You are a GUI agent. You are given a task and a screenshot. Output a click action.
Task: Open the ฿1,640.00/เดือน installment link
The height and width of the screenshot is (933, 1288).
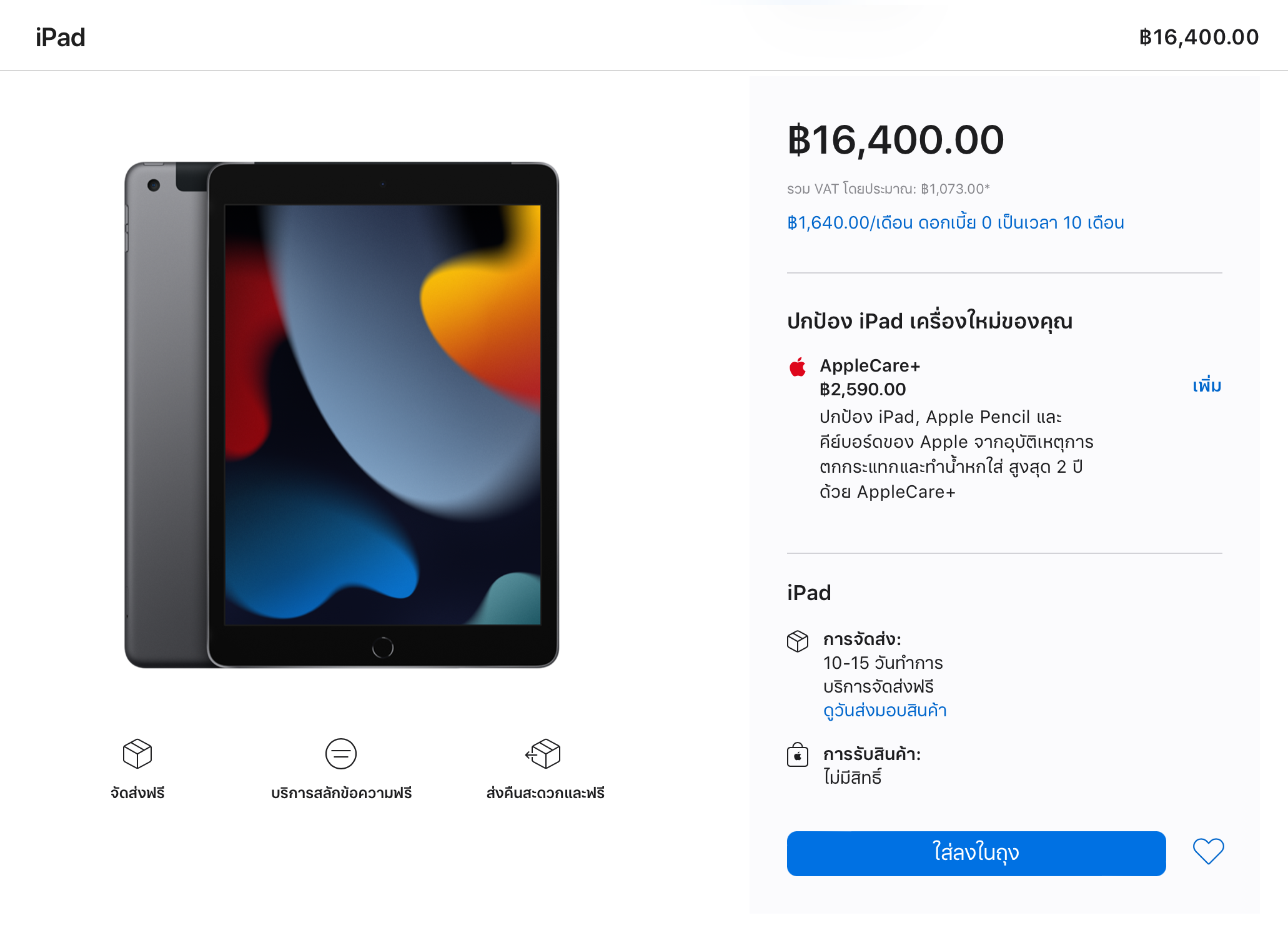(x=955, y=223)
